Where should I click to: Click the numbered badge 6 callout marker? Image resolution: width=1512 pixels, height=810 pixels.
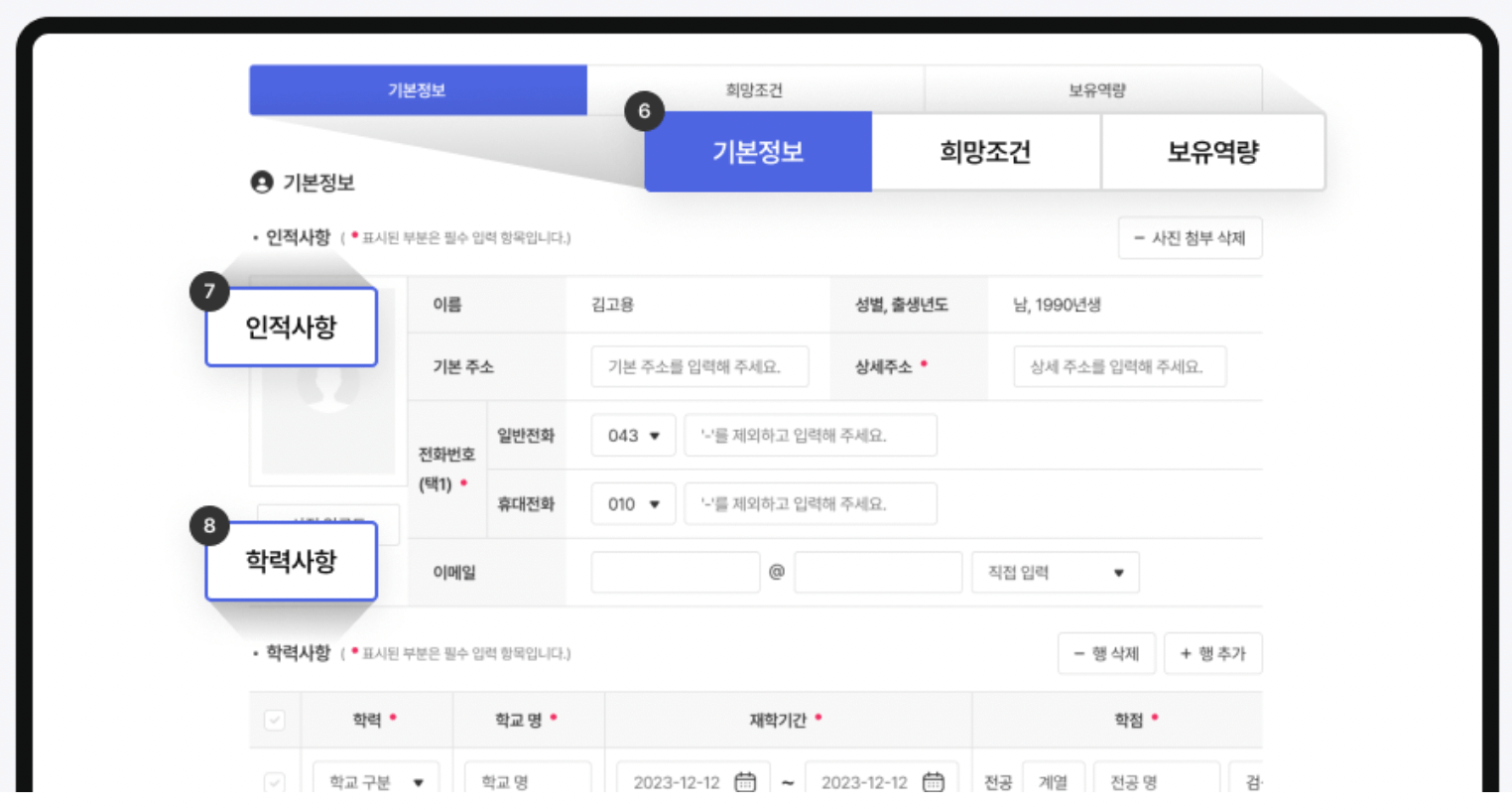pyautogui.click(x=644, y=111)
